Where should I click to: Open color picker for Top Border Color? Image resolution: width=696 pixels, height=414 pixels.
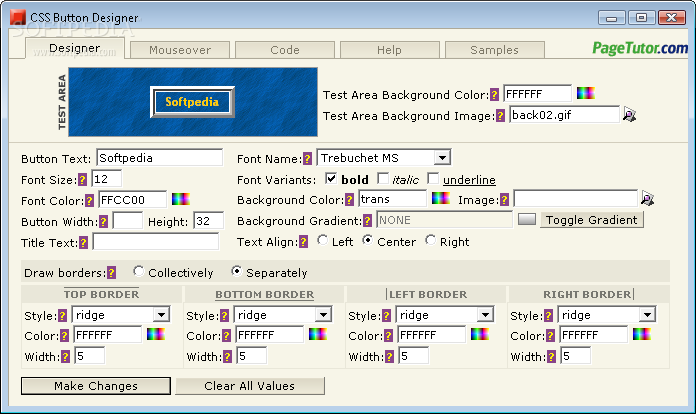(156, 334)
